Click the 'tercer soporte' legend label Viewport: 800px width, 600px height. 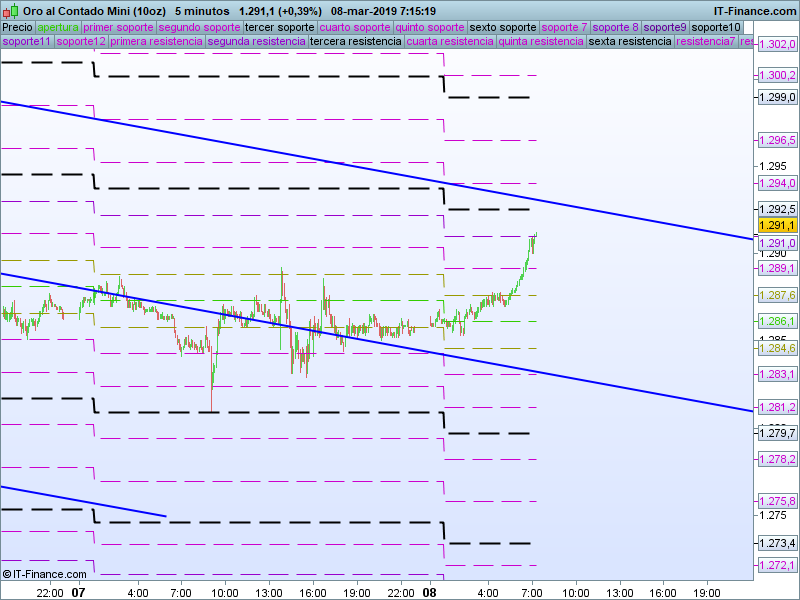point(280,27)
